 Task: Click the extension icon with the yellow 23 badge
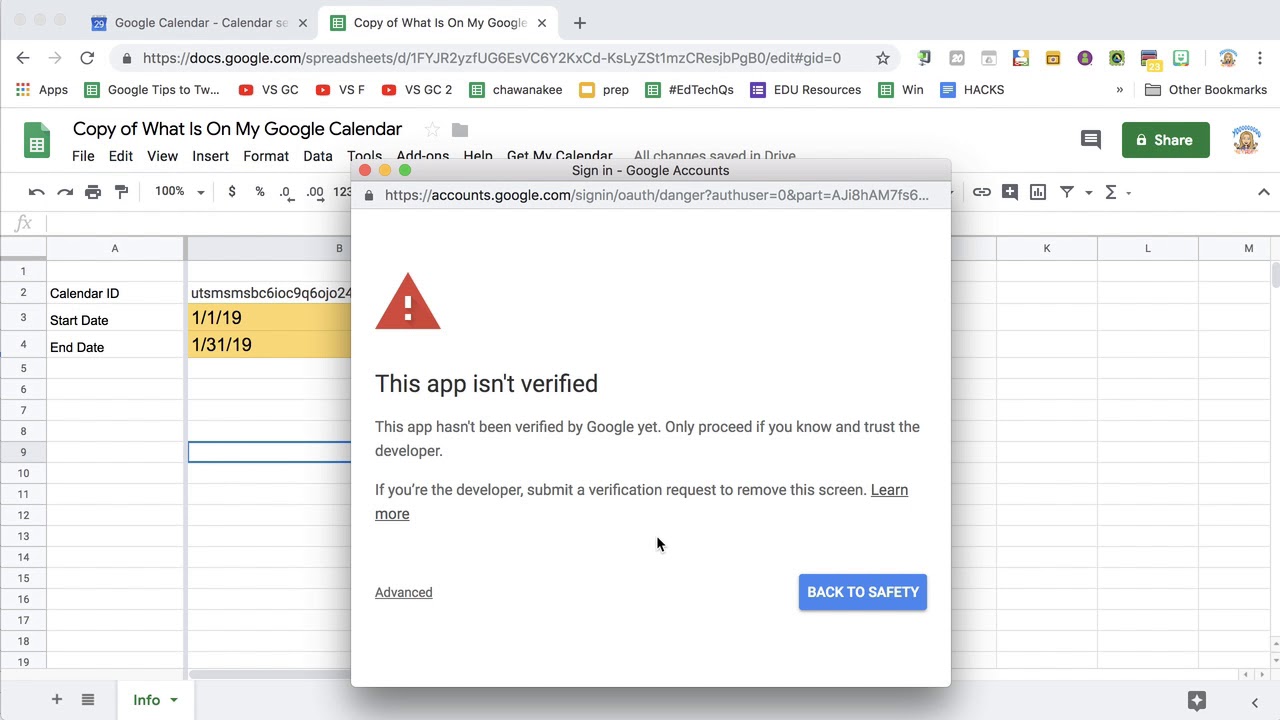click(1149, 59)
